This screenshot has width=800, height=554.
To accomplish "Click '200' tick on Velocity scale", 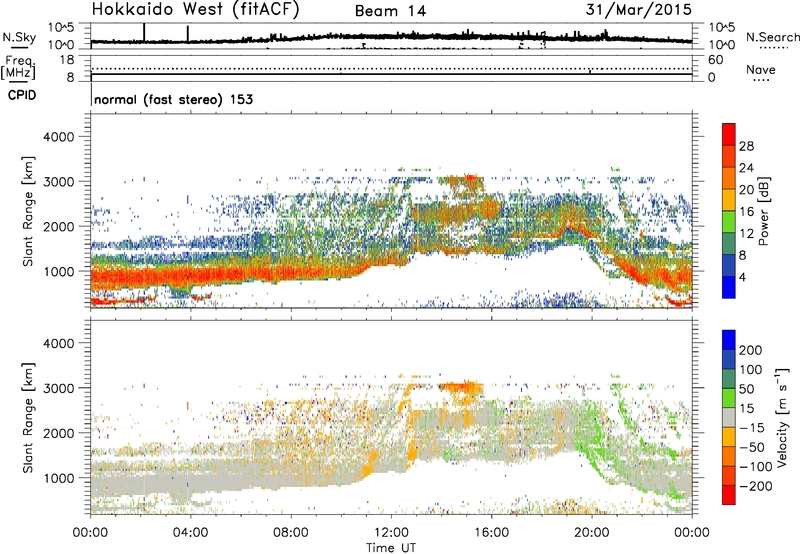I will pos(751,350).
